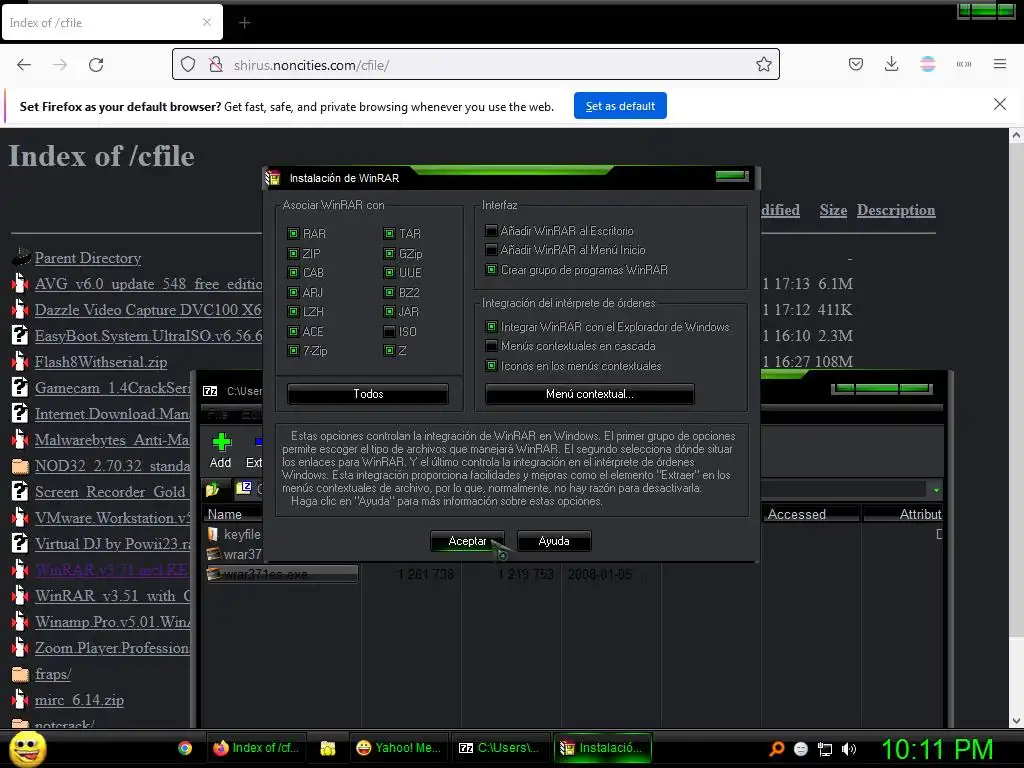Screen dimensions: 1024x768
Task: Switch to Index of /cf... Firefox taskbar item
Action: [256, 748]
